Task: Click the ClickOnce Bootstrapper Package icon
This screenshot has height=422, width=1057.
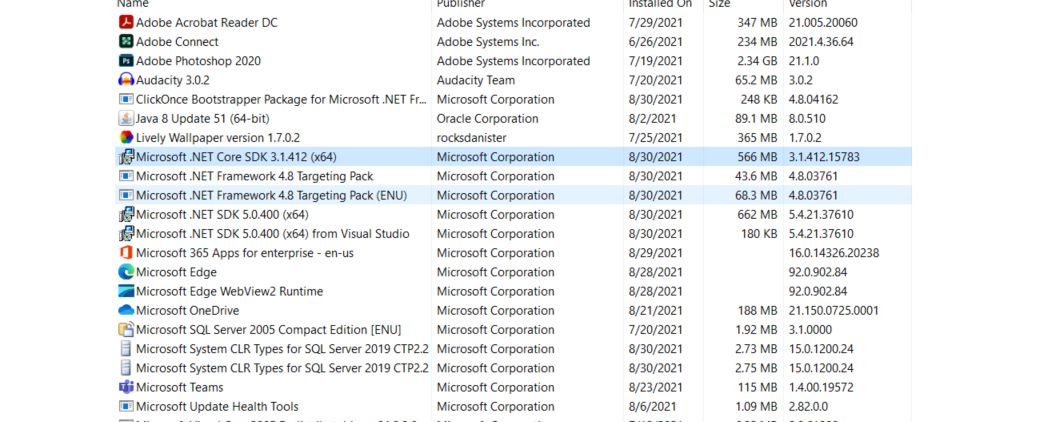Action: [126, 99]
